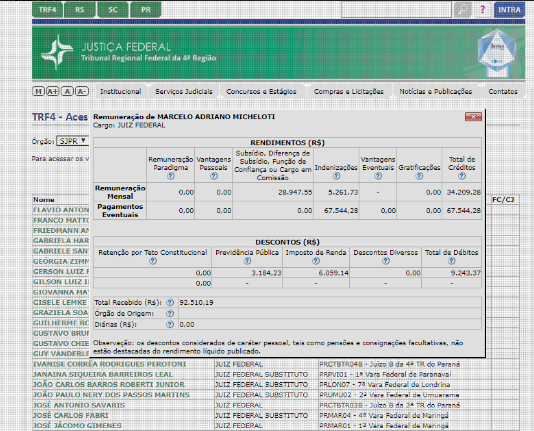
Task: Switch to the SC tab
Action: (x=113, y=10)
